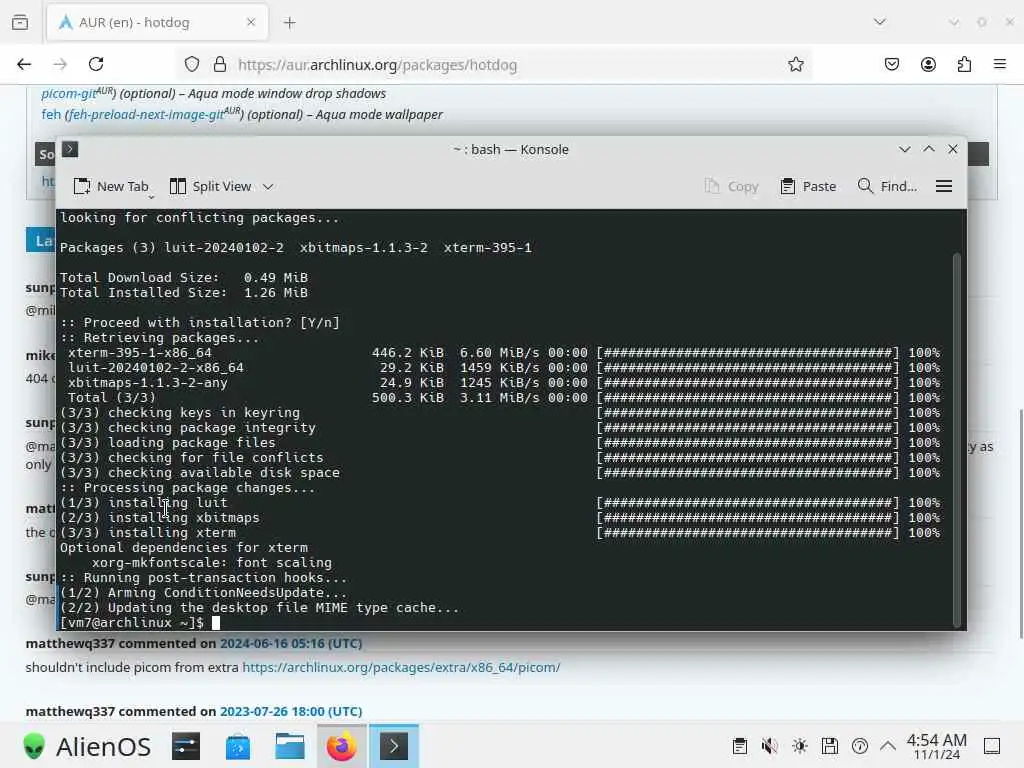Image resolution: width=1024 pixels, height=768 pixels.
Task: List all tabs dropdown in Firefox
Action: (x=880, y=22)
